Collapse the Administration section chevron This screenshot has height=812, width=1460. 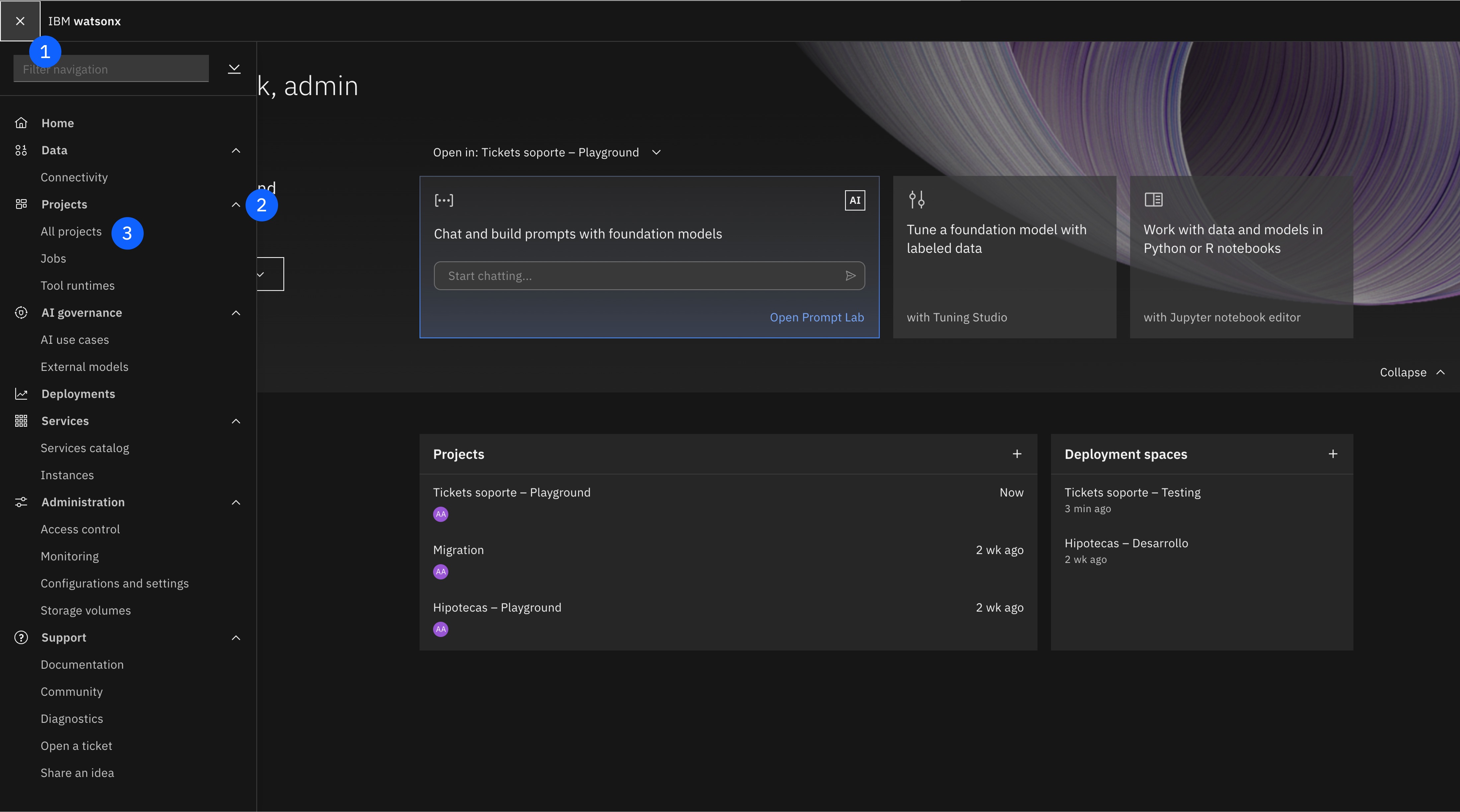tap(236, 502)
